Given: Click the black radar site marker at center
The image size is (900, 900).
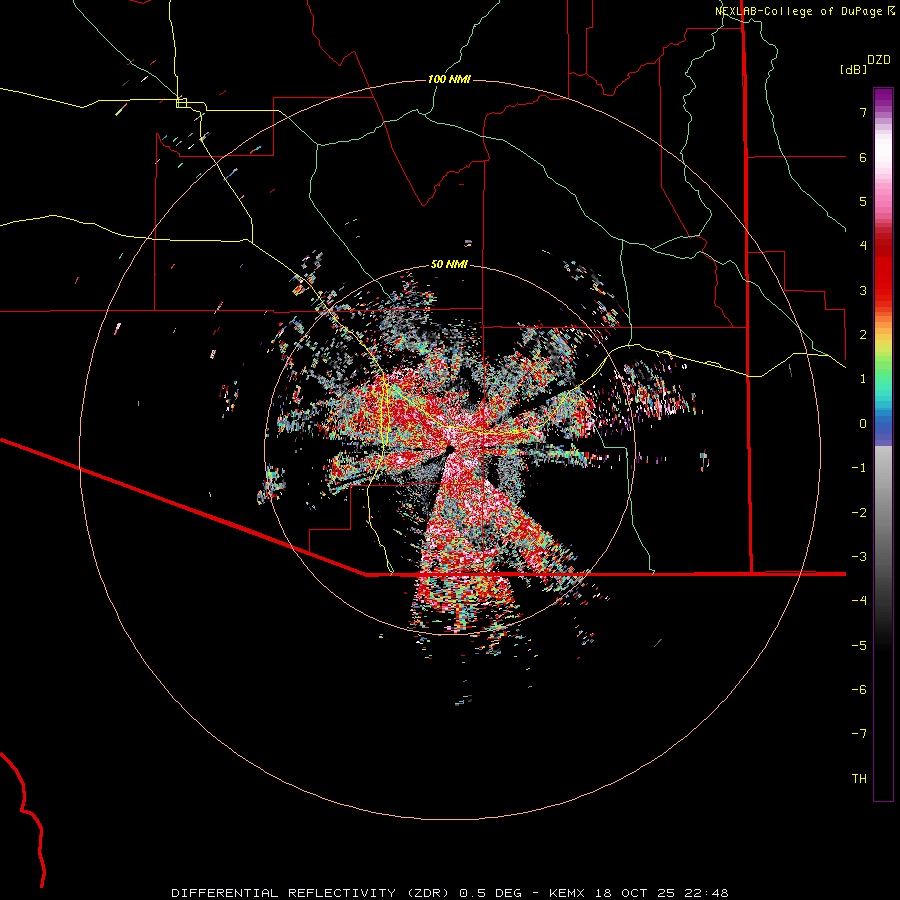Looking at the screenshot, I should [x=450, y=449].
